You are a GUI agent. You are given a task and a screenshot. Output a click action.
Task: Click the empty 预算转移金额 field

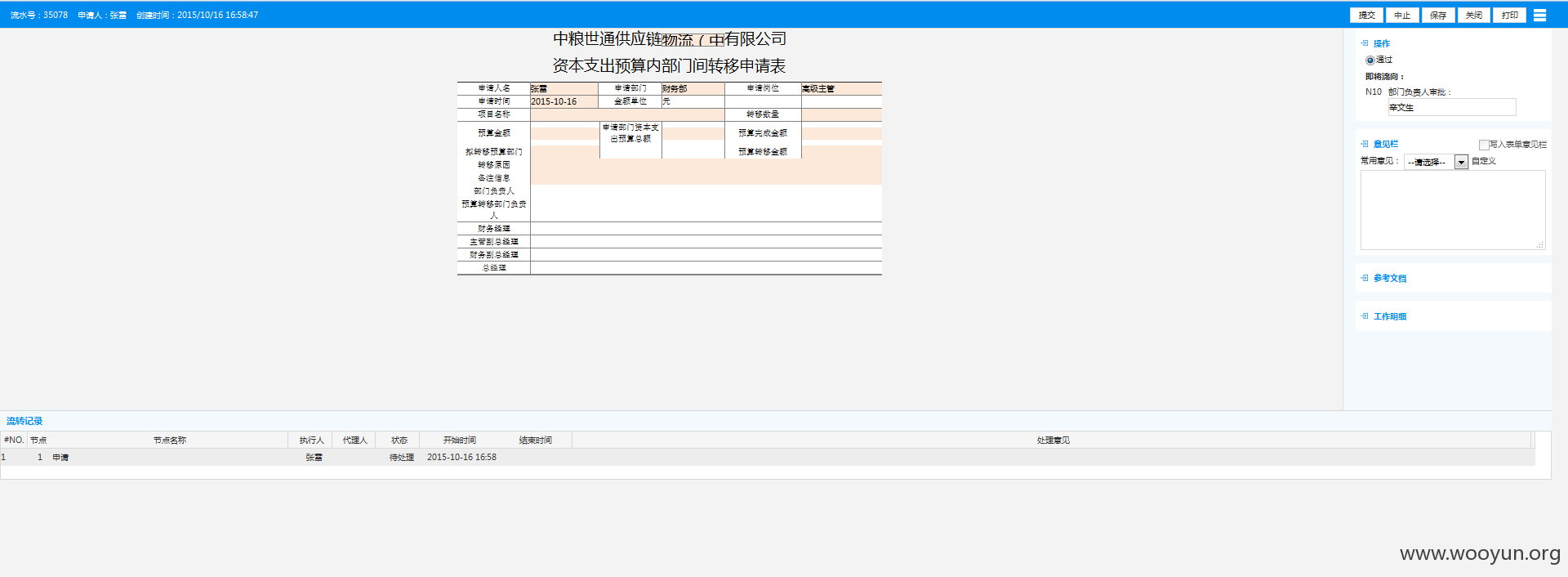coord(842,152)
